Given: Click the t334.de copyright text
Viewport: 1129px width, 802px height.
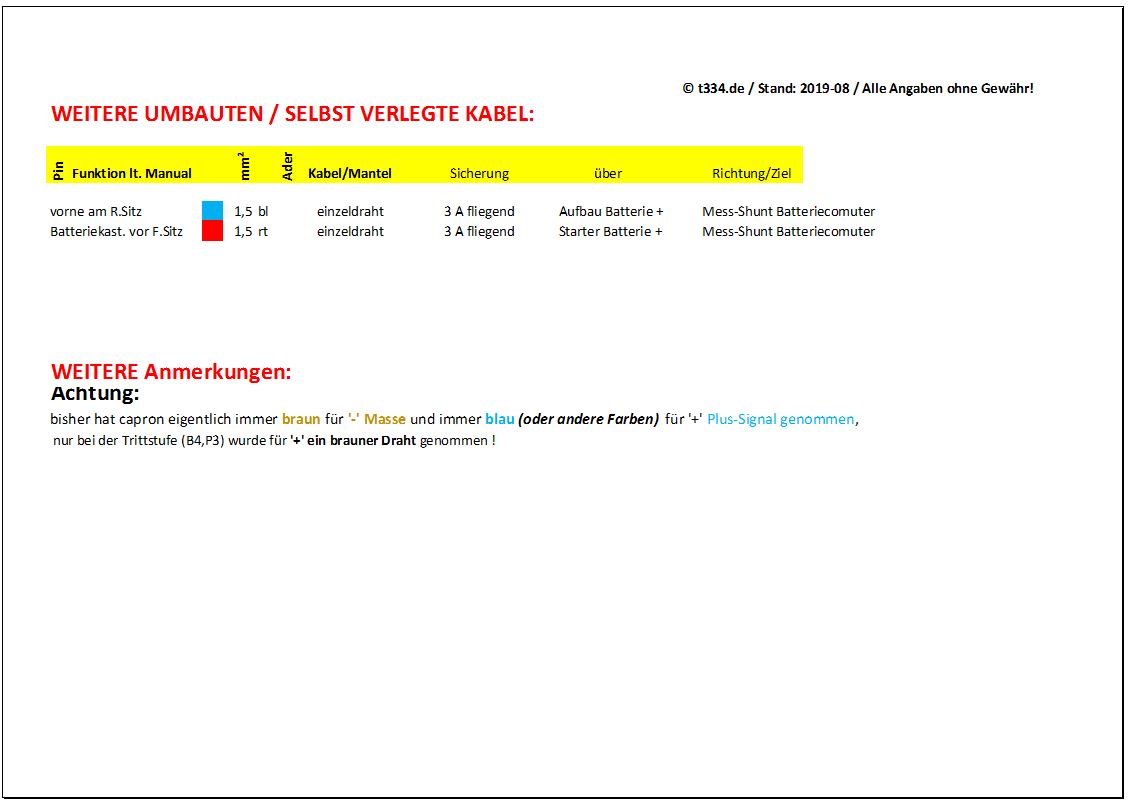Looking at the screenshot, I should pyautogui.click(x=857, y=88).
